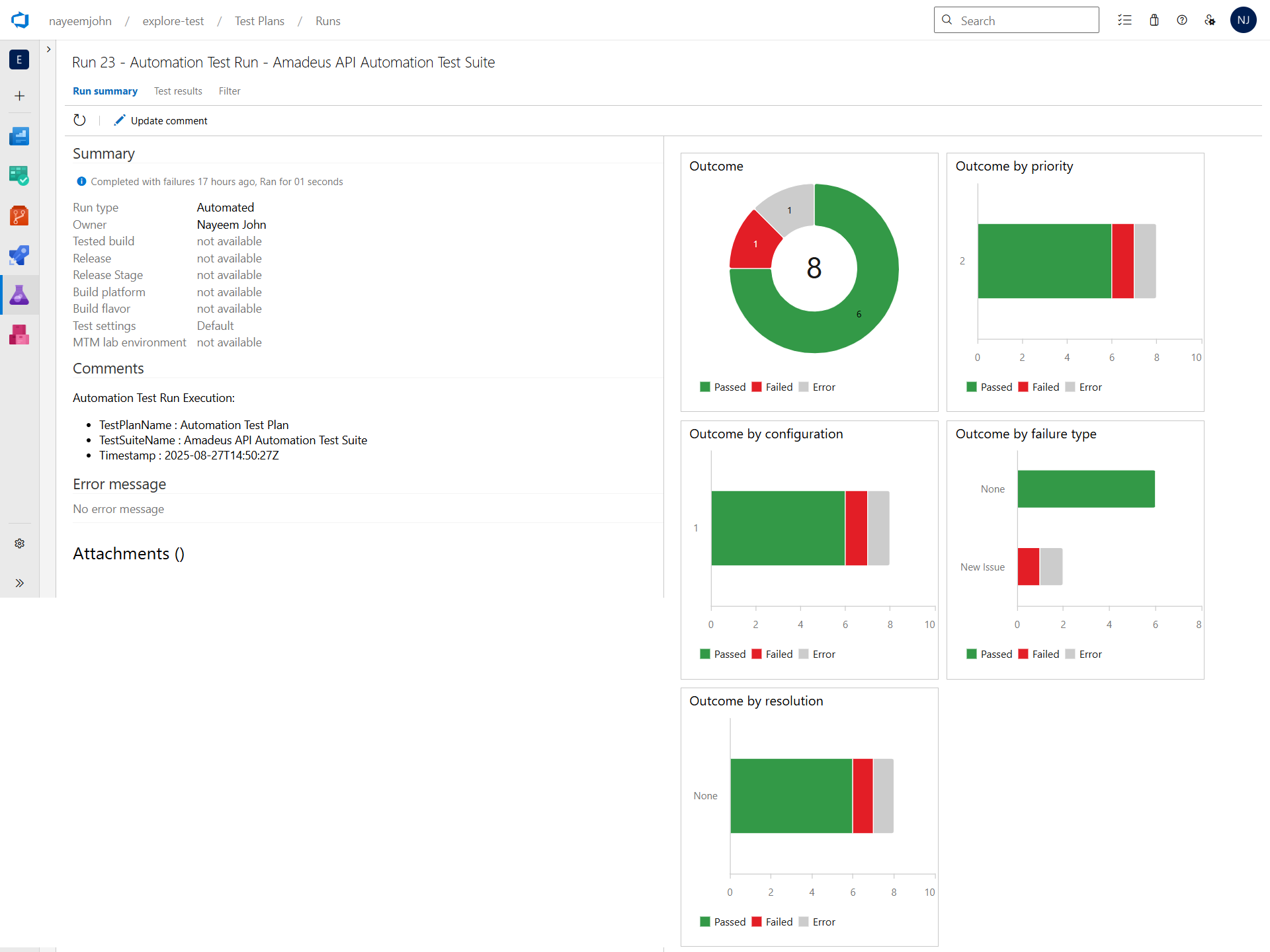Click the refresh icon in the toolbar

79,120
